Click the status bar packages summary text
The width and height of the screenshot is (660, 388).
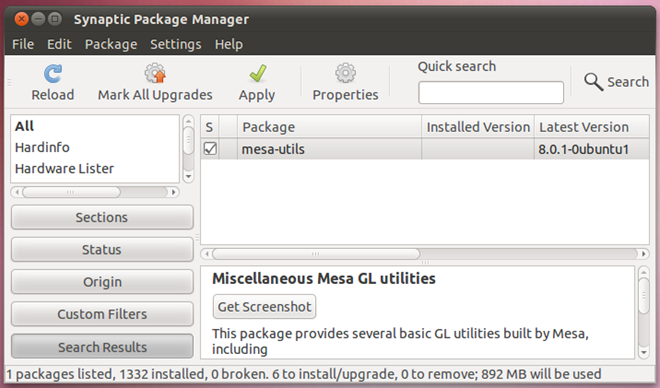click(x=303, y=374)
